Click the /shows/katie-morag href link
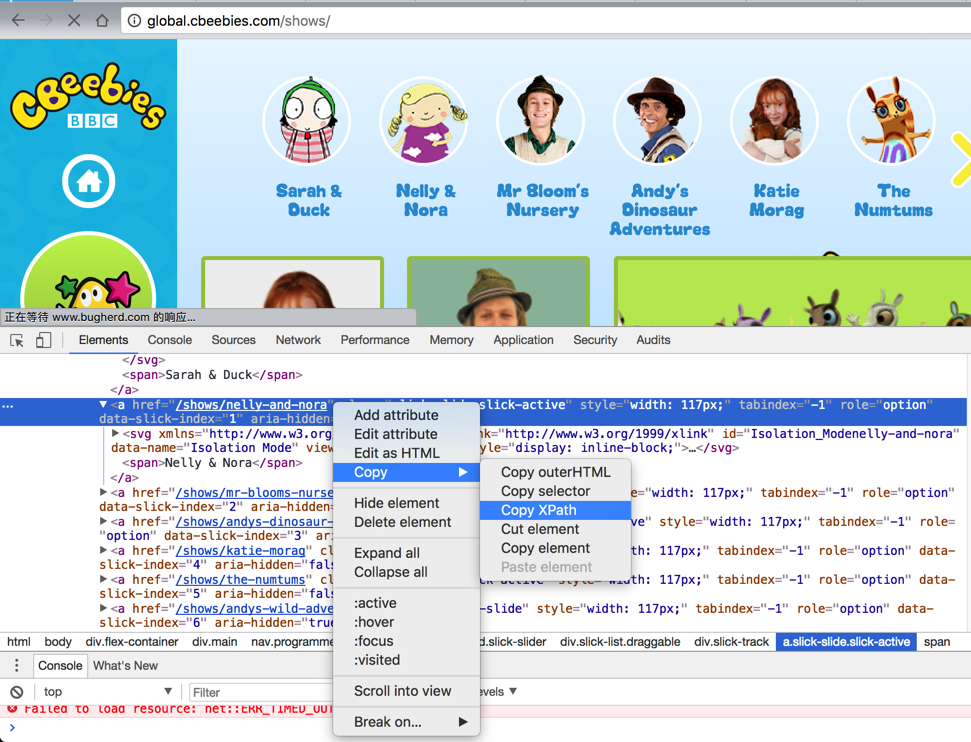The width and height of the screenshot is (971, 742). point(241,551)
